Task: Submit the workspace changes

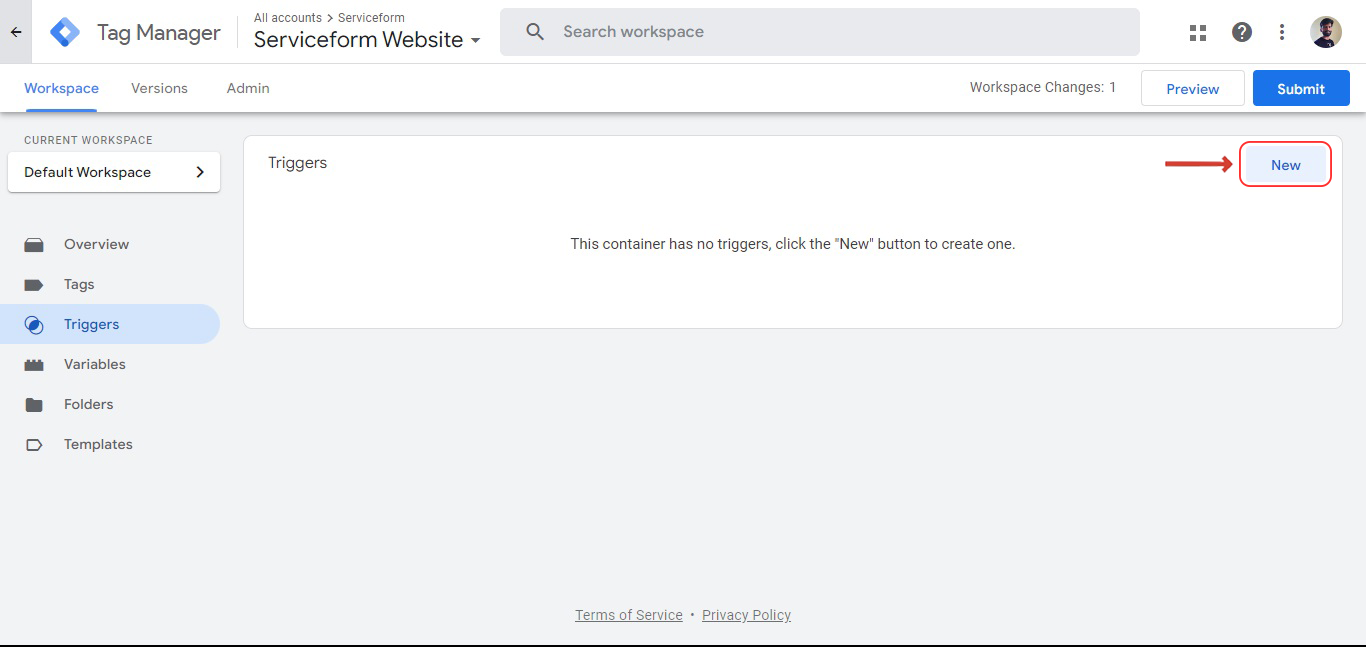Action: [x=1300, y=88]
